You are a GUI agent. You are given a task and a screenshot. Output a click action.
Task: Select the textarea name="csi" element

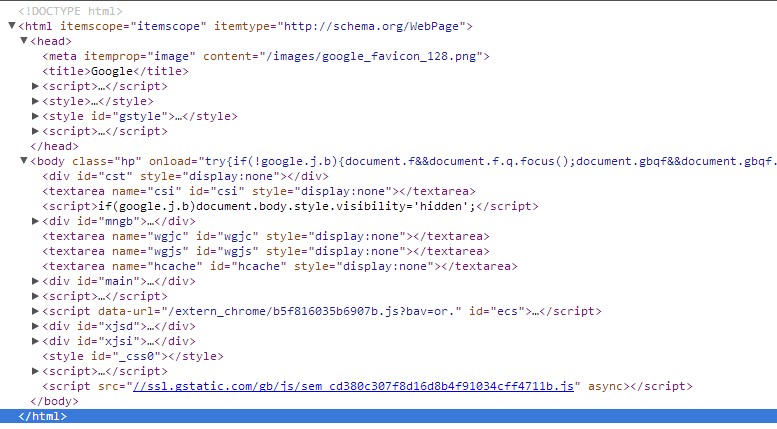(x=259, y=191)
